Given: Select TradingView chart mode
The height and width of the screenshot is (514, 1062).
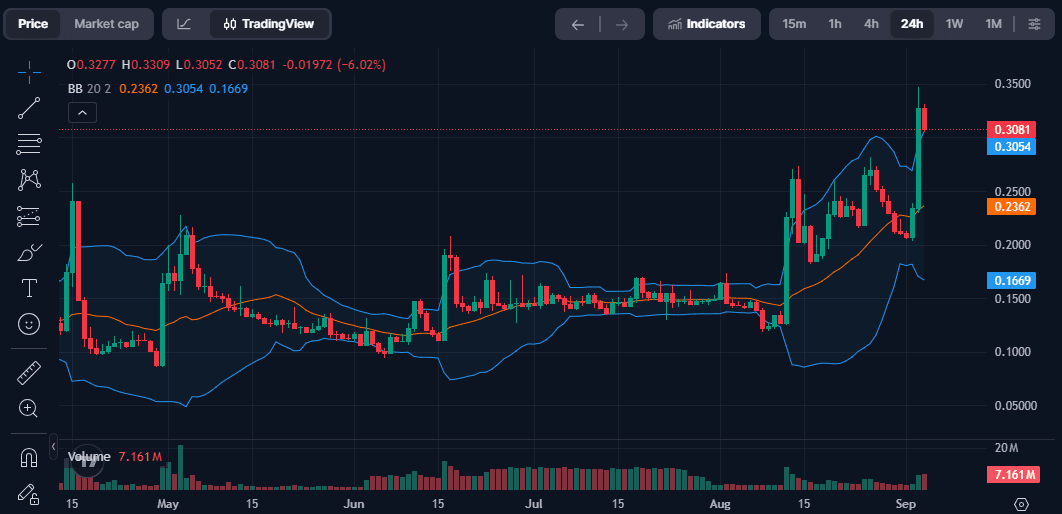Looking at the screenshot, I should tap(269, 24).
